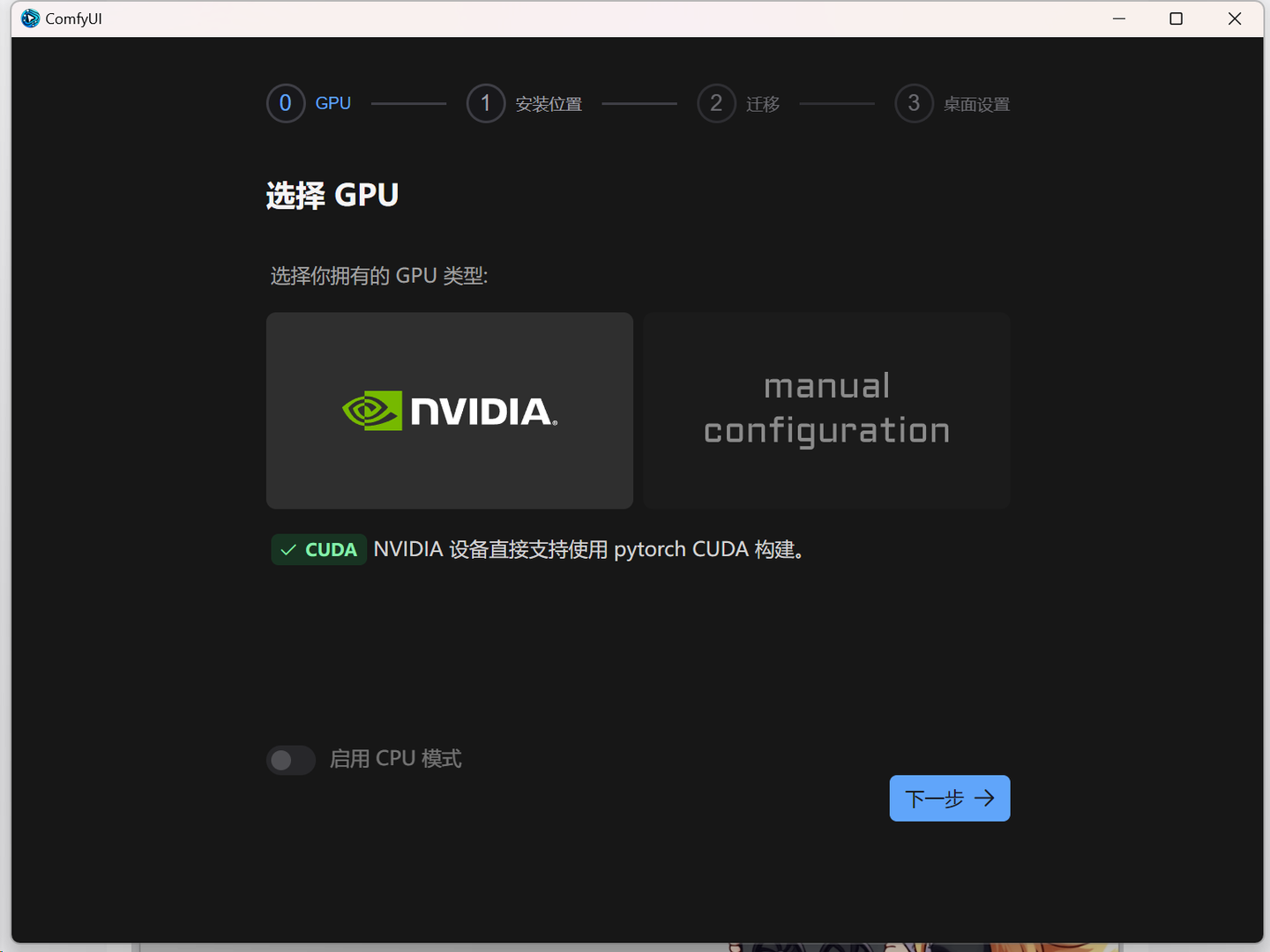Maximize the ComfyUI window
Viewport: 1270px width, 952px height.
[x=1176, y=19]
